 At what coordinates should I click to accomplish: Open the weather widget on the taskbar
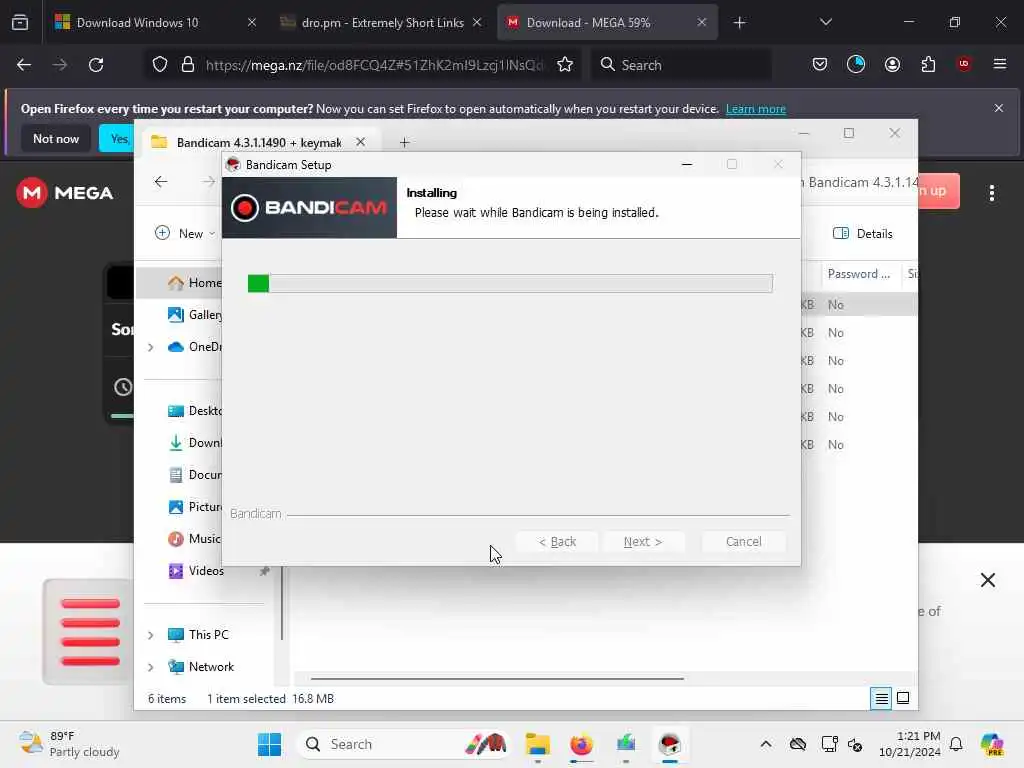(69, 744)
